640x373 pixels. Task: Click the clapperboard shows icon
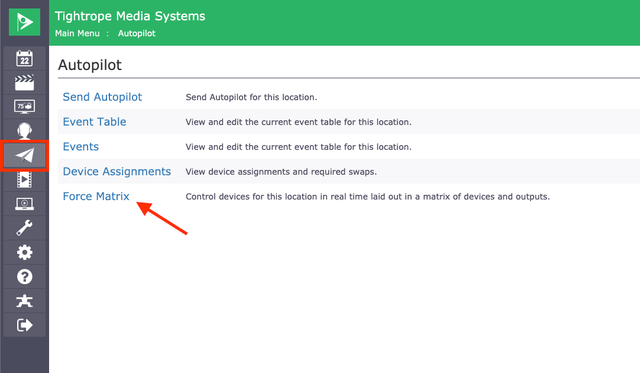click(x=24, y=82)
